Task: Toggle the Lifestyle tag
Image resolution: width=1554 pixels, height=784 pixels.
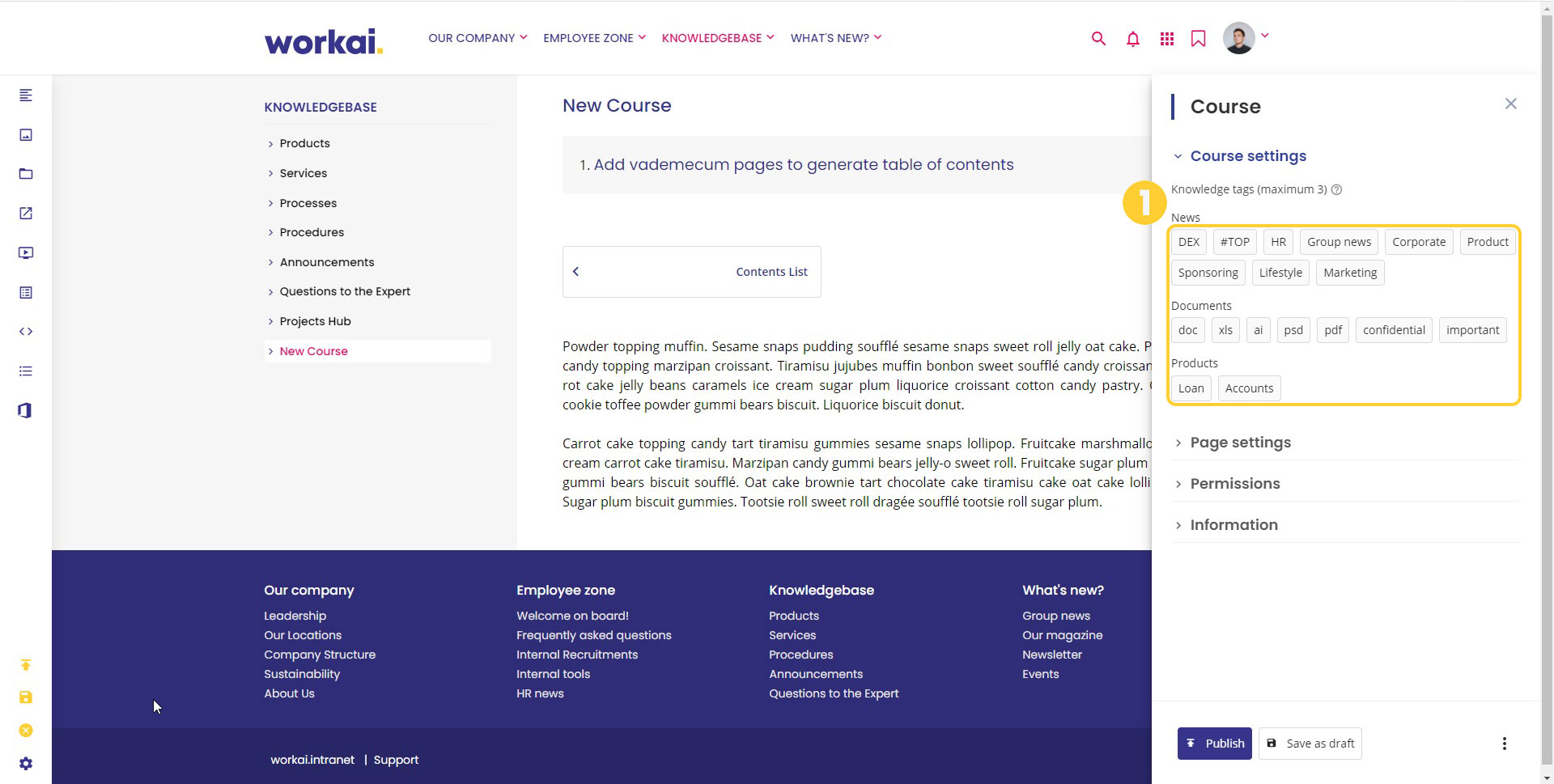Action: point(1280,273)
